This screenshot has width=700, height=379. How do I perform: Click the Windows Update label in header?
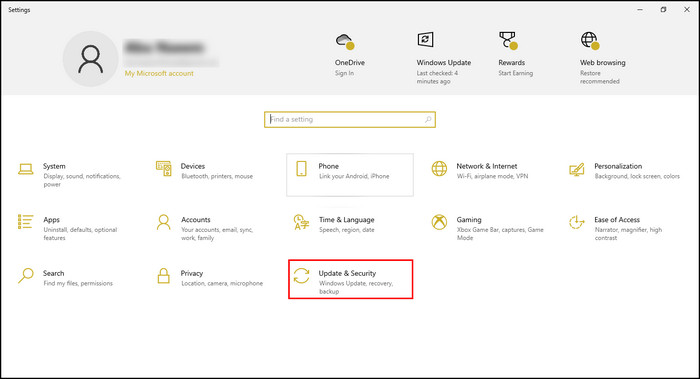point(444,62)
